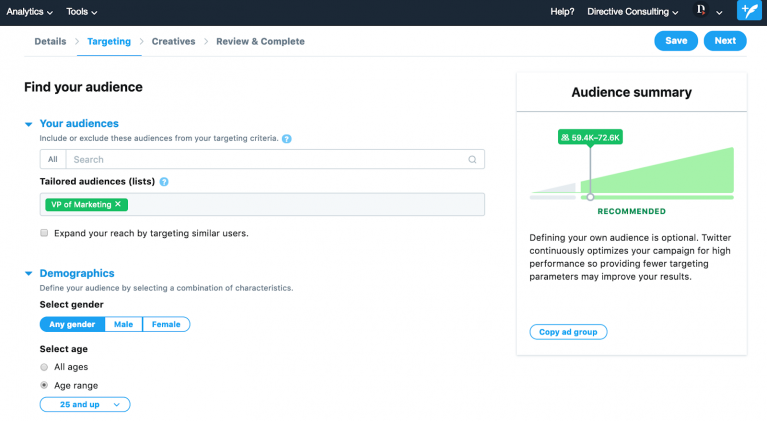Viewport: 767px width, 421px height.
Task: Open the 25 and up age dropdown
Action: 85,405
